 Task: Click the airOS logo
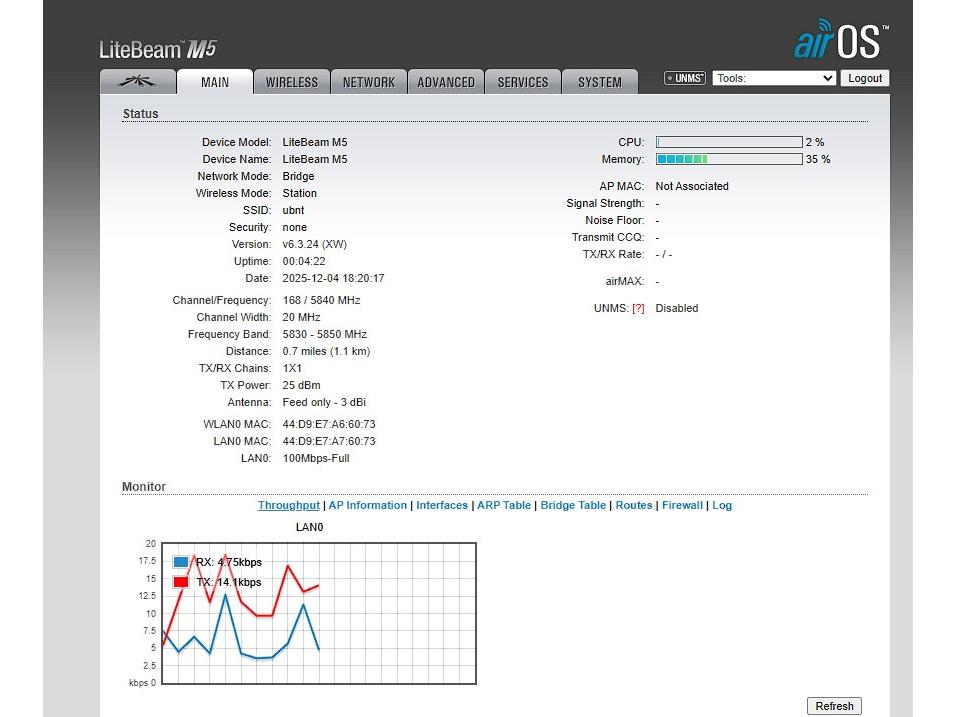[840, 41]
